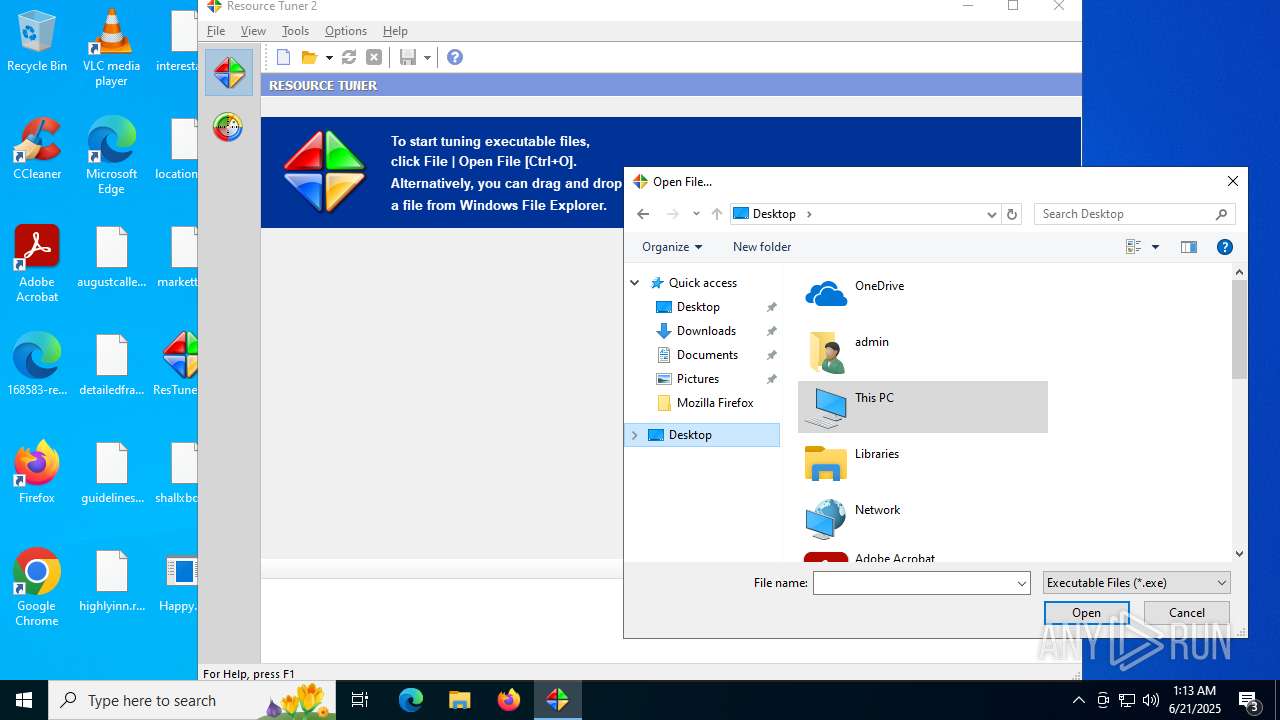Click the Windows Start button
The image size is (1280, 720).
click(24, 700)
